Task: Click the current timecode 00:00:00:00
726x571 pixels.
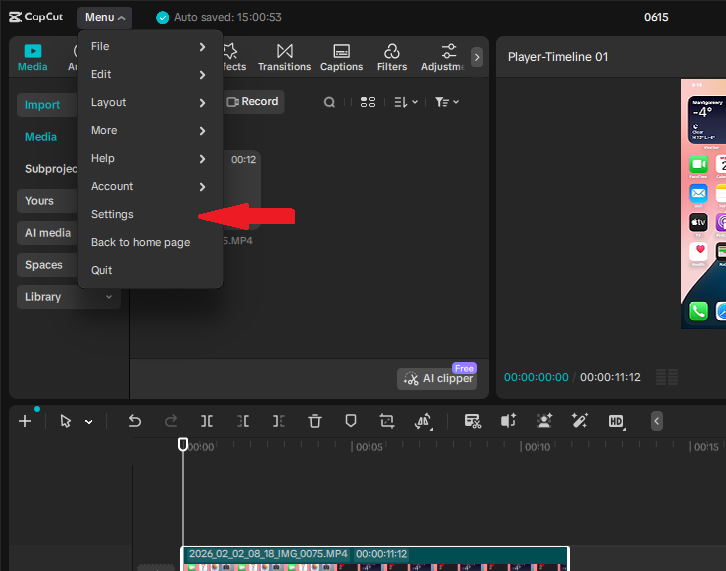Action: coord(536,377)
